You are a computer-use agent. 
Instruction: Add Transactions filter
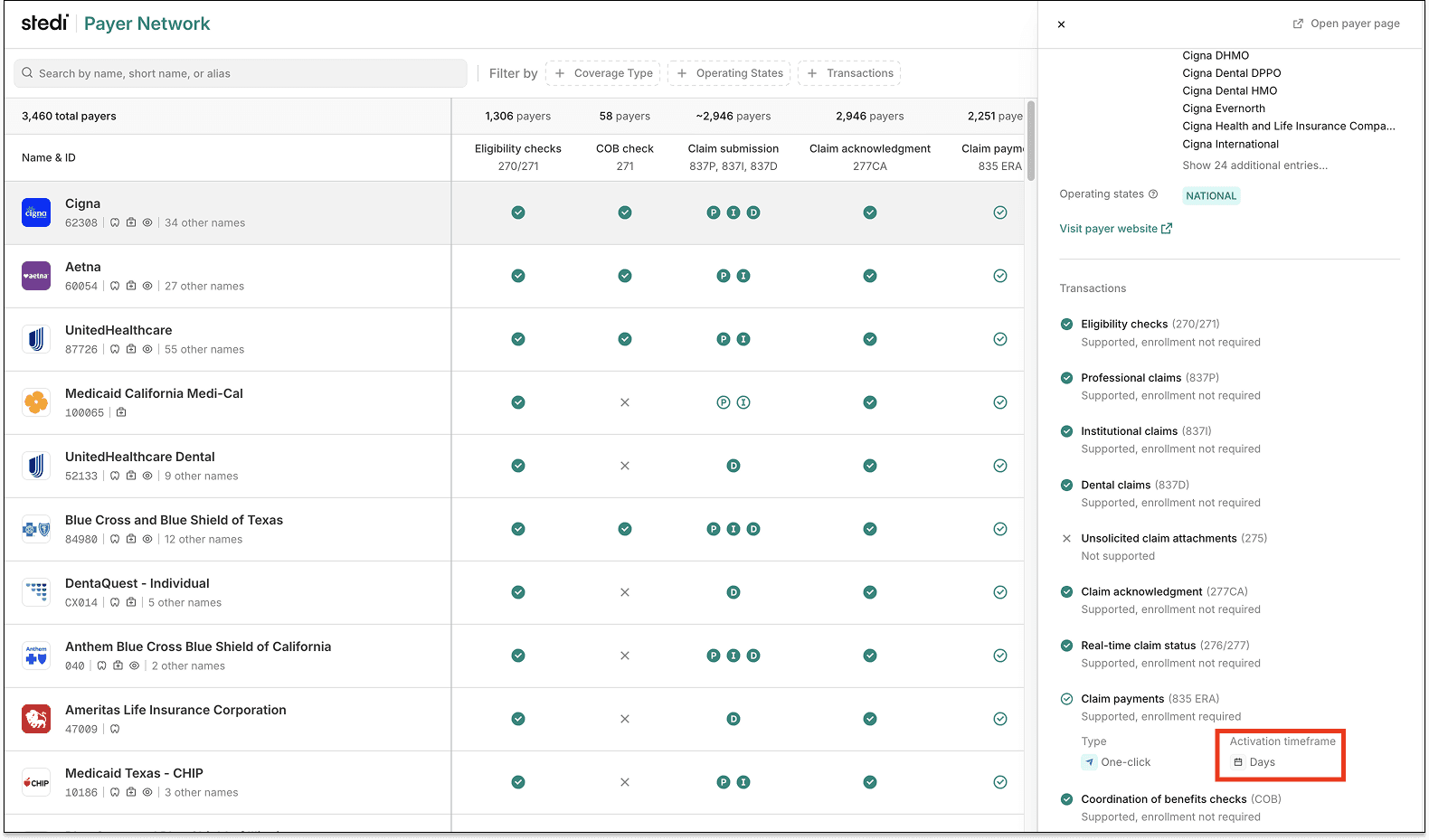(x=849, y=73)
